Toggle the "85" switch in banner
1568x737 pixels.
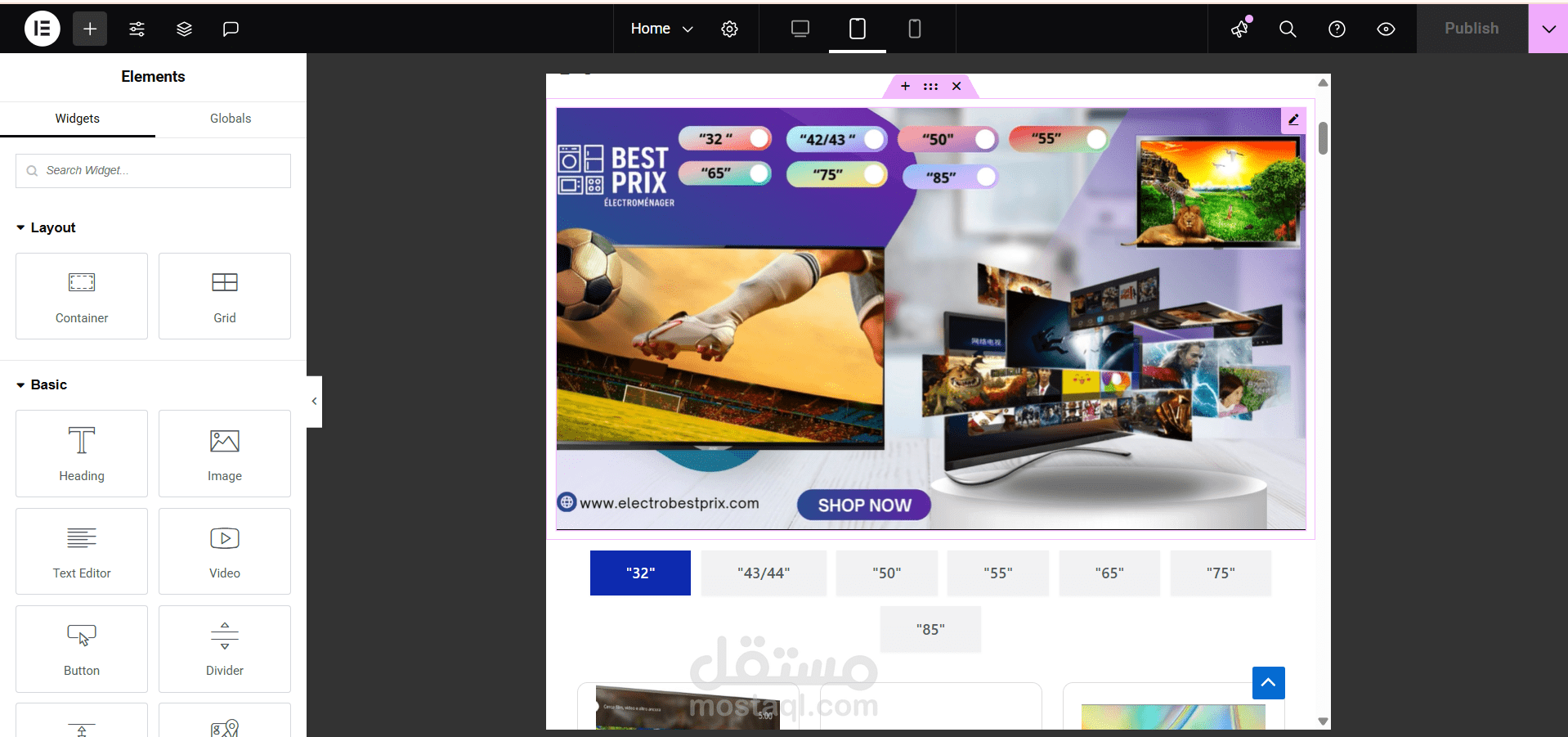coord(951,177)
